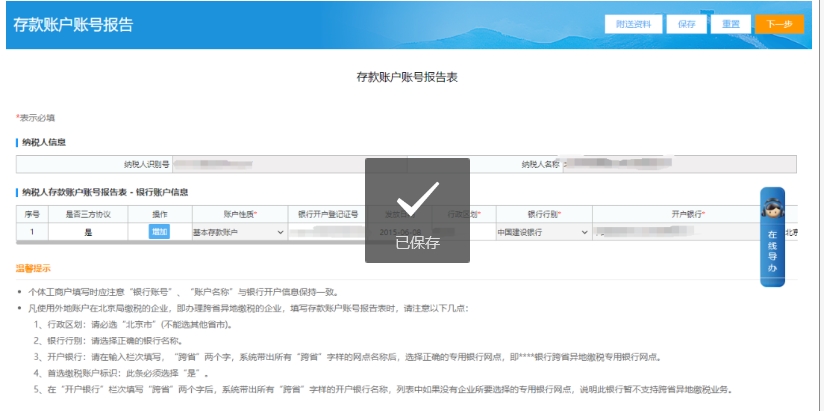Click the 重置 button to reset the form
This screenshot has width=824, height=411.
coord(730,24)
